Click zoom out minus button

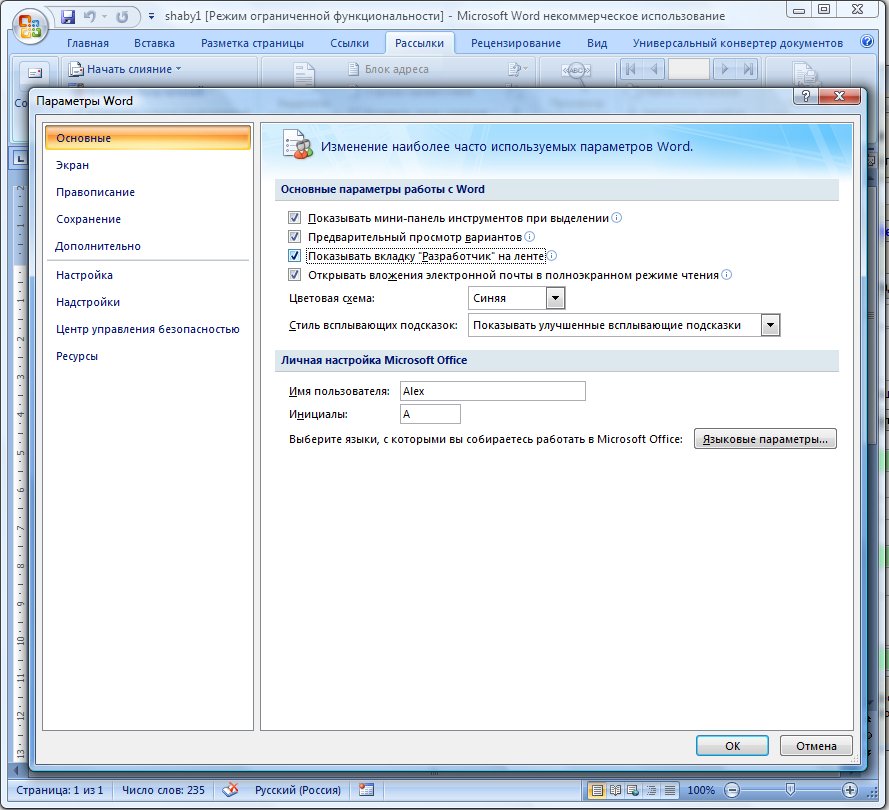pos(732,790)
